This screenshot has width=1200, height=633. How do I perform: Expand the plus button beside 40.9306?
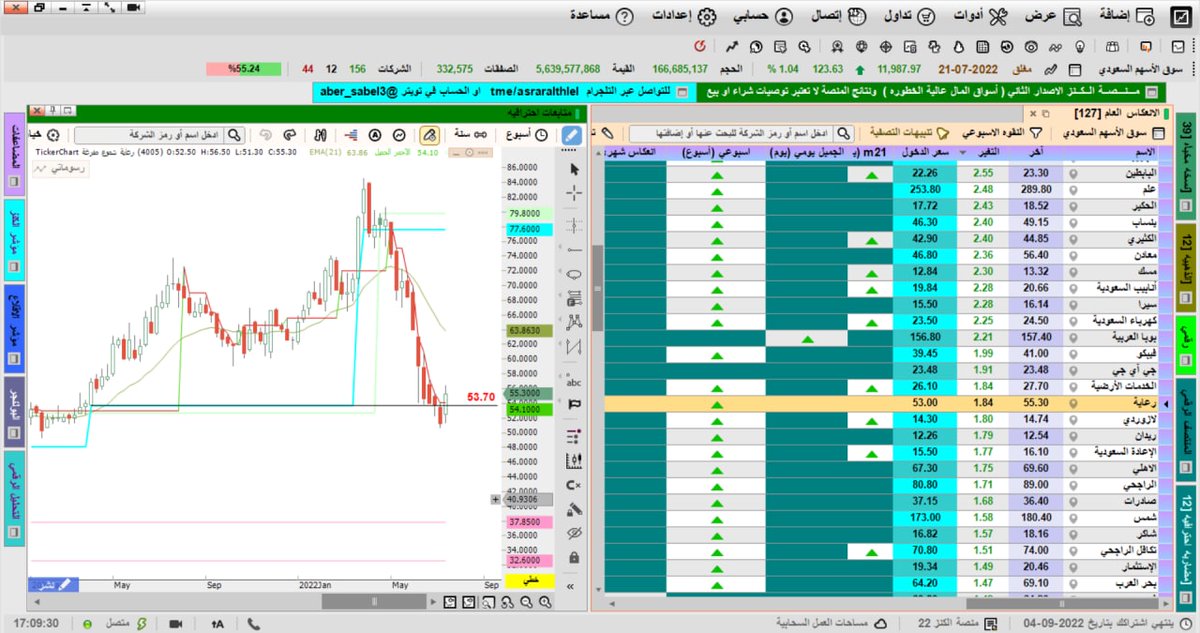click(496, 499)
